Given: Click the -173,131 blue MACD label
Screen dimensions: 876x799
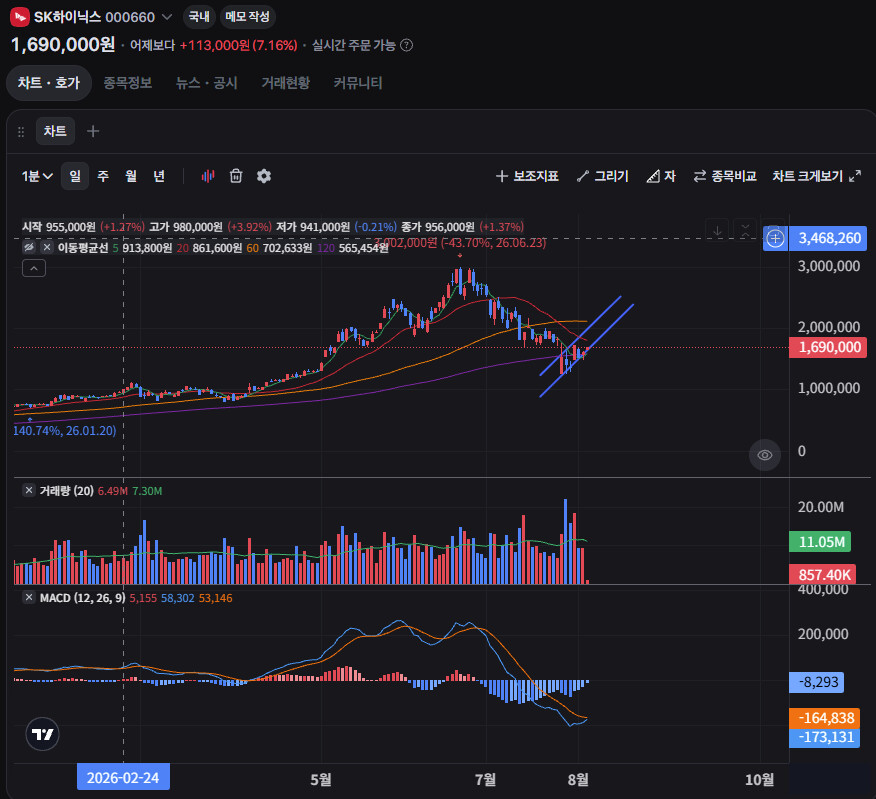Looking at the screenshot, I should point(825,738).
